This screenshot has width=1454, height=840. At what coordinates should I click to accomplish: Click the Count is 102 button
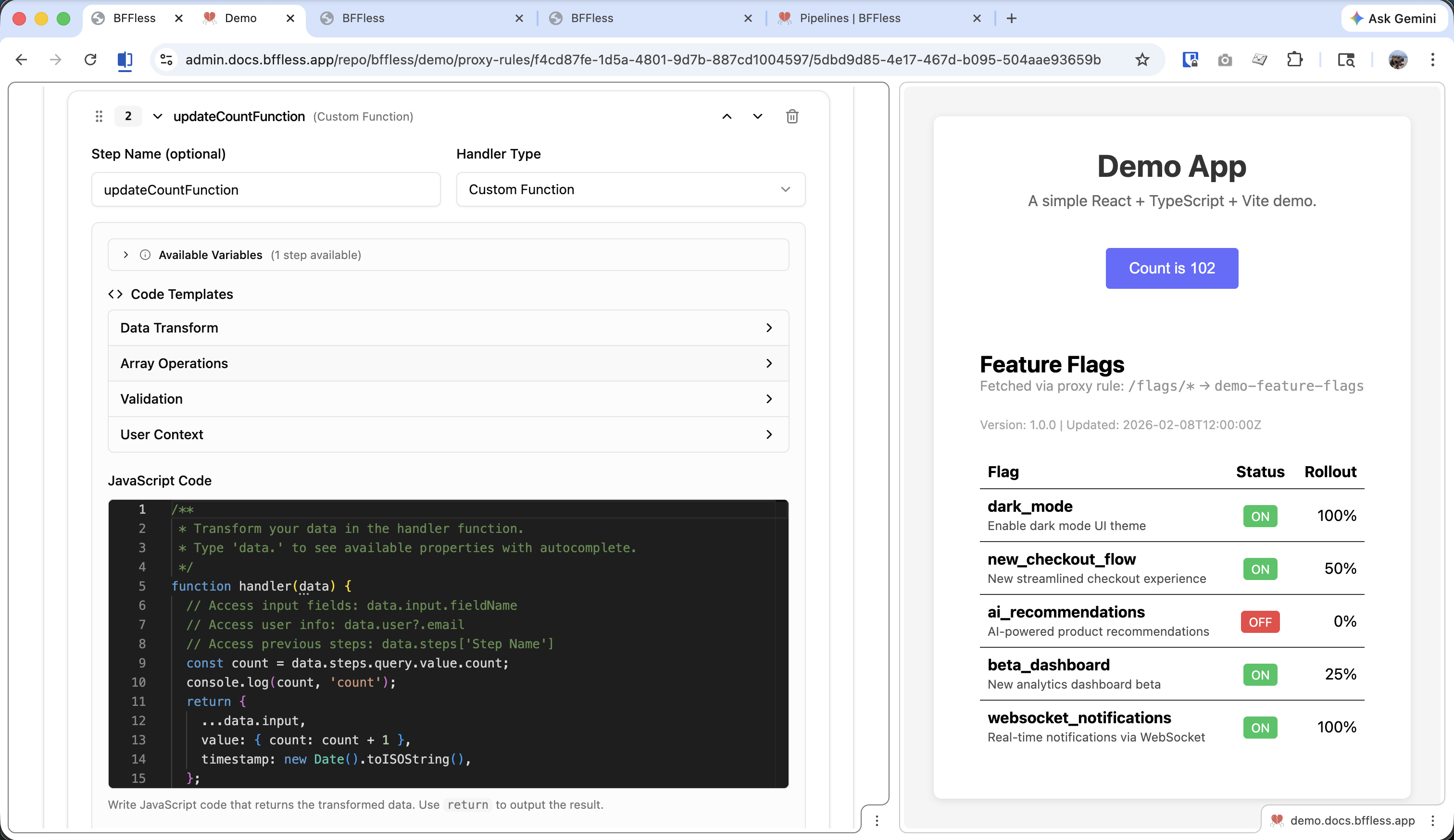click(1172, 268)
